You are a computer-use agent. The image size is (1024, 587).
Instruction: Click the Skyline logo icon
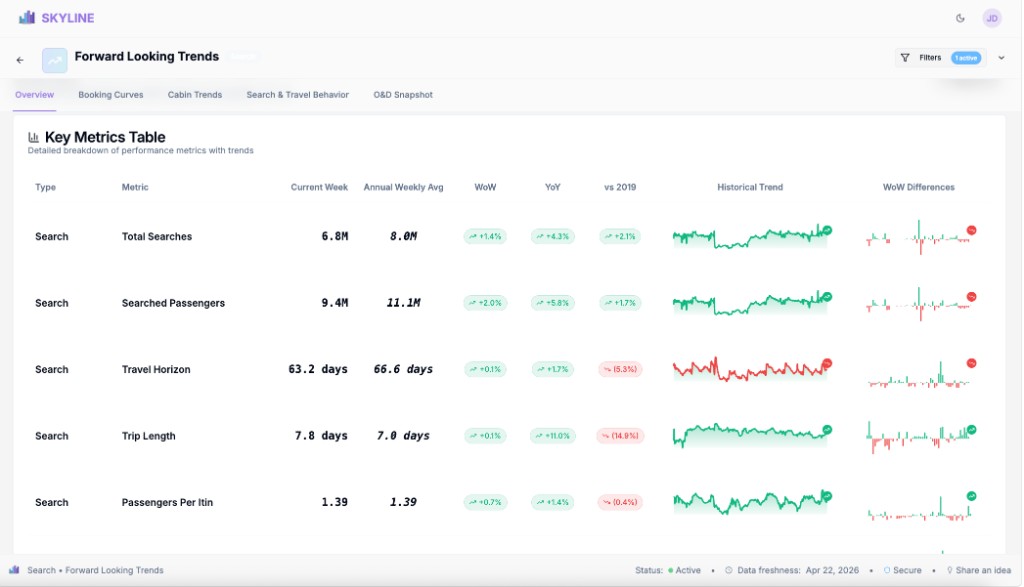(x=27, y=18)
